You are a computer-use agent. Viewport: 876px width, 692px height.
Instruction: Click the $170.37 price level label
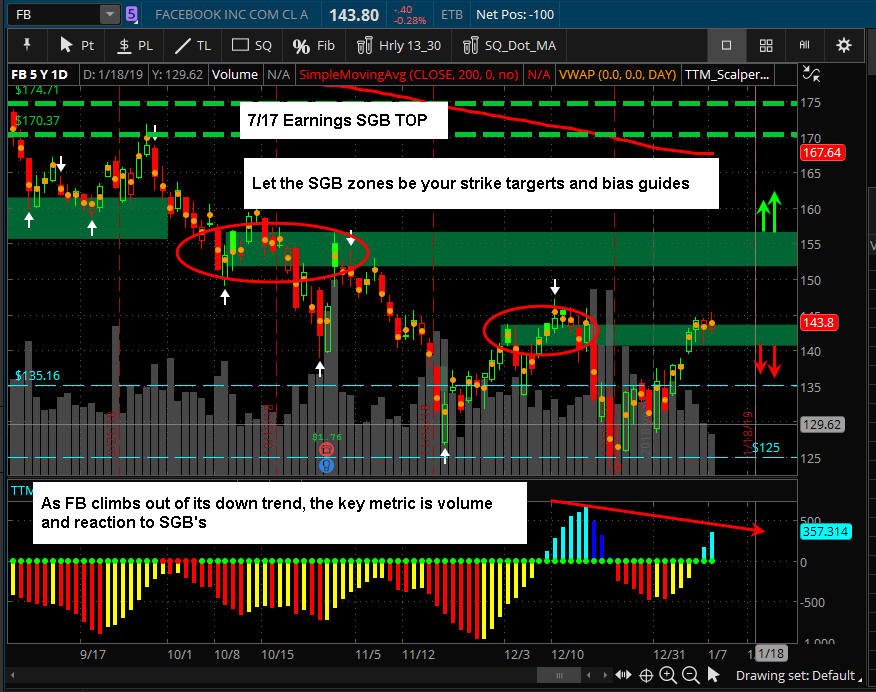(37, 120)
